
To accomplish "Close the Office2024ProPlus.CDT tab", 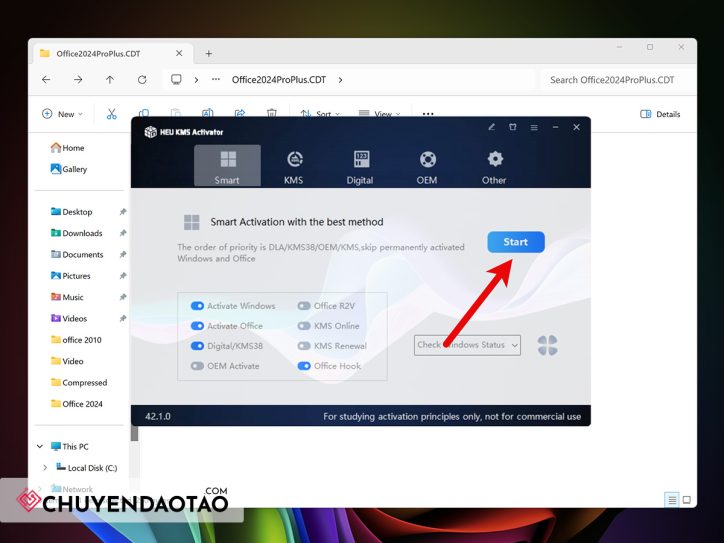I will [179, 54].
